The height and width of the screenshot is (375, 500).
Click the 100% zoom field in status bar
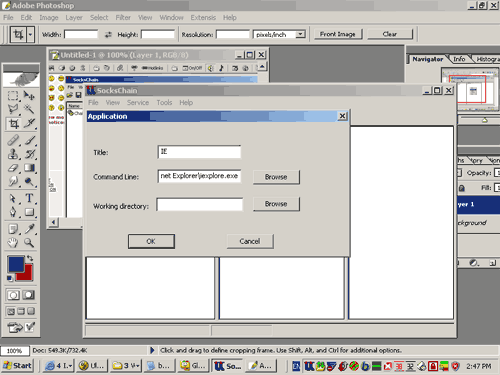pos(14,351)
